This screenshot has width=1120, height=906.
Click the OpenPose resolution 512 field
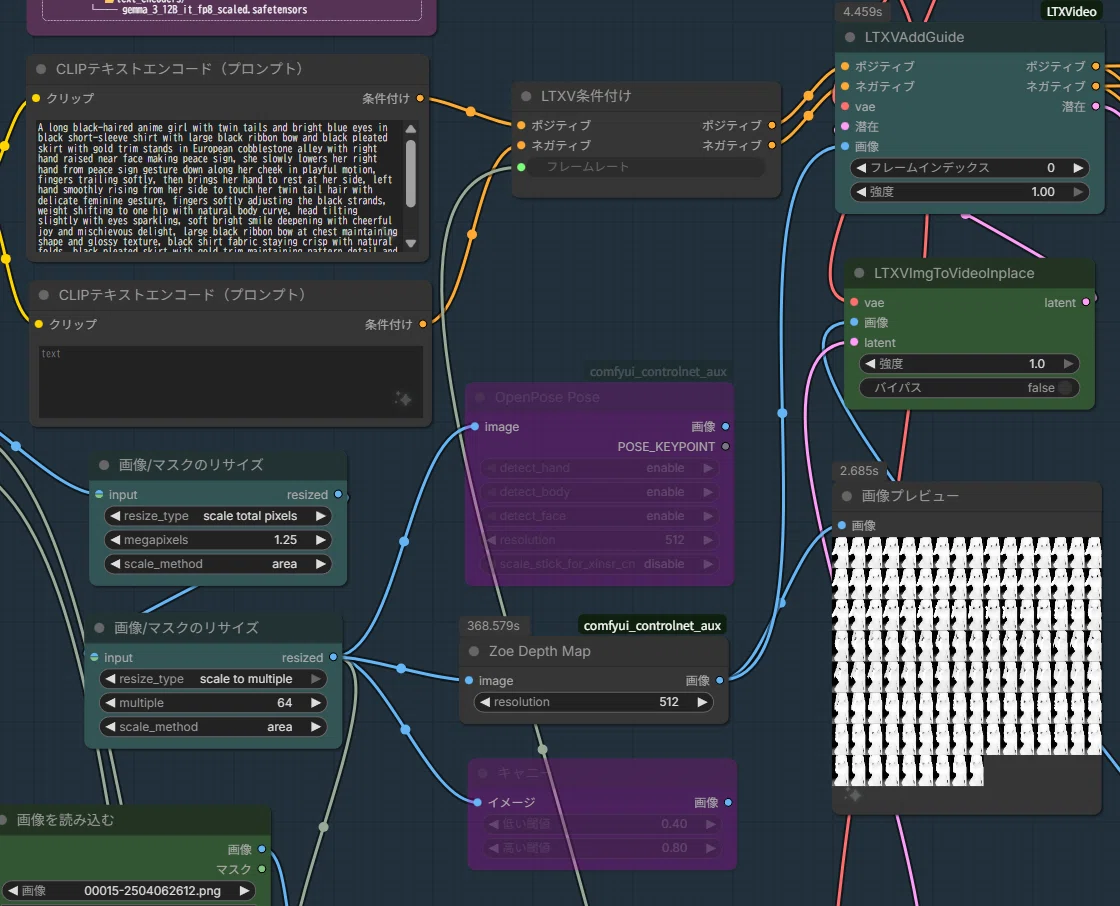coord(599,540)
